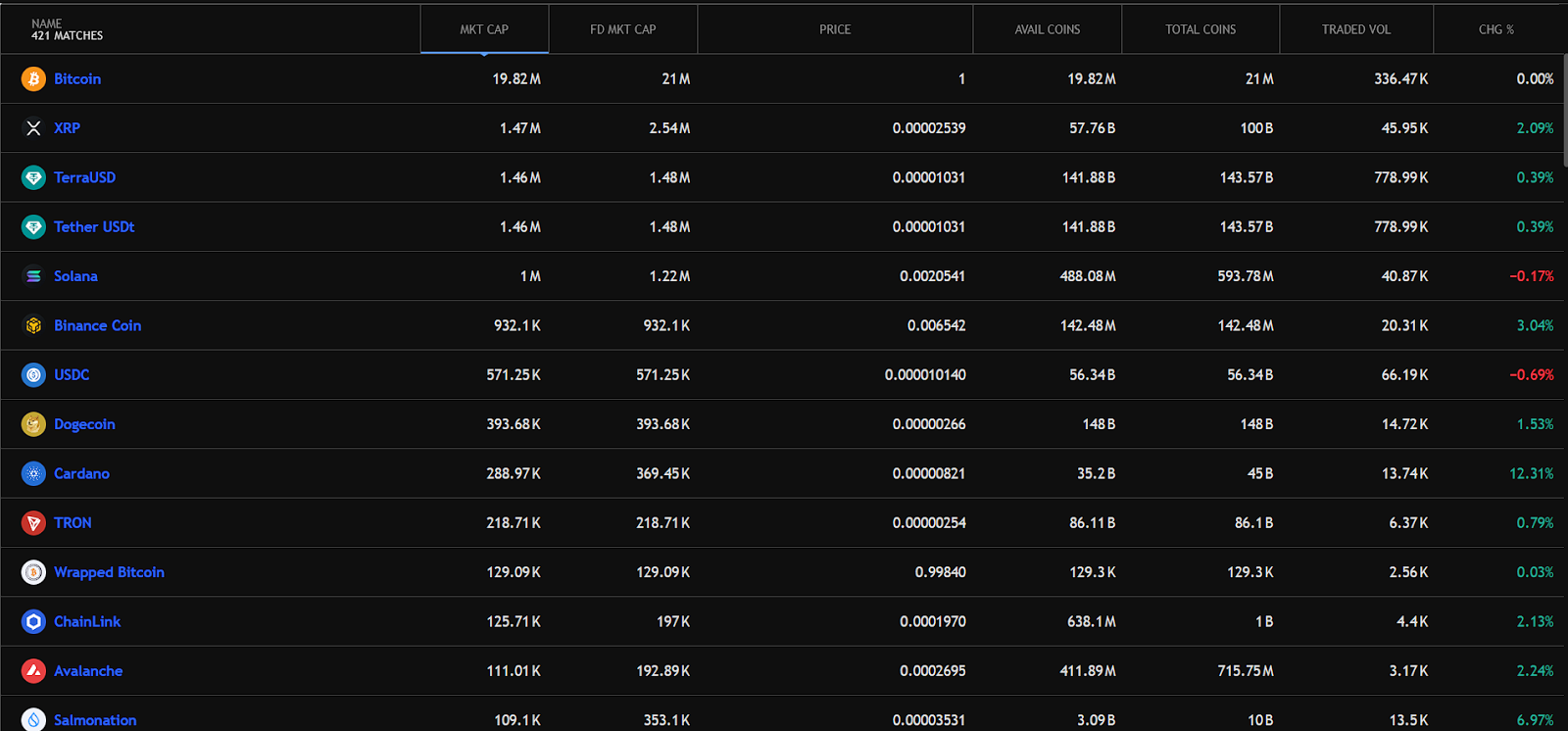Image resolution: width=1568 pixels, height=731 pixels.
Task: Click Salmonation's 6.97% change value
Action: pyautogui.click(x=1535, y=720)
